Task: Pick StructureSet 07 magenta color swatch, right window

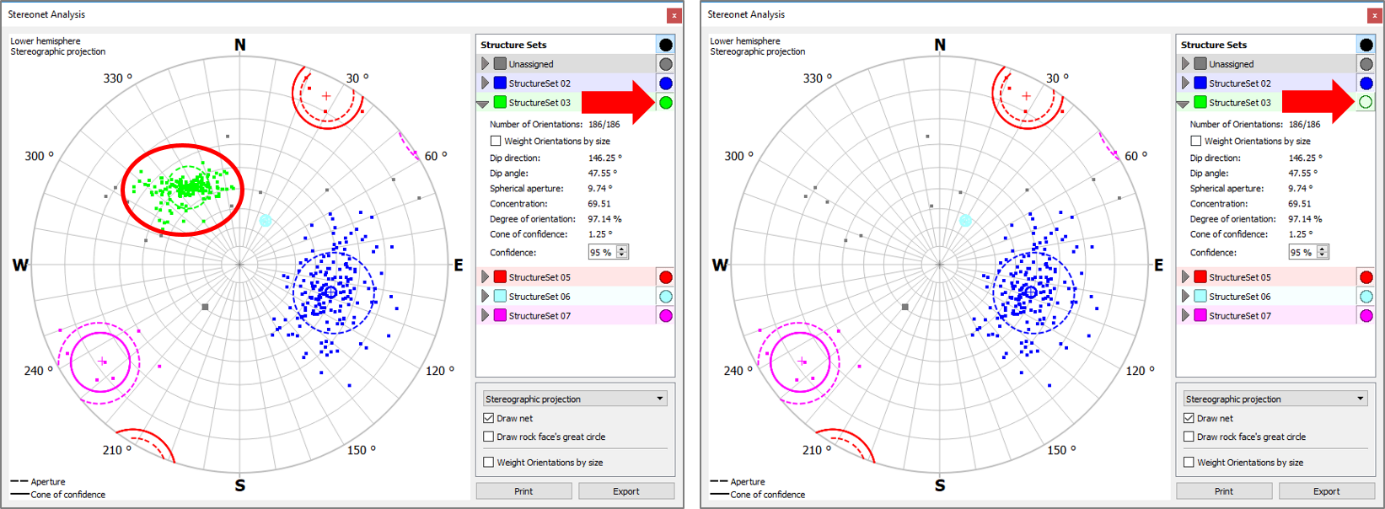Action: [x=1200, y=316]
